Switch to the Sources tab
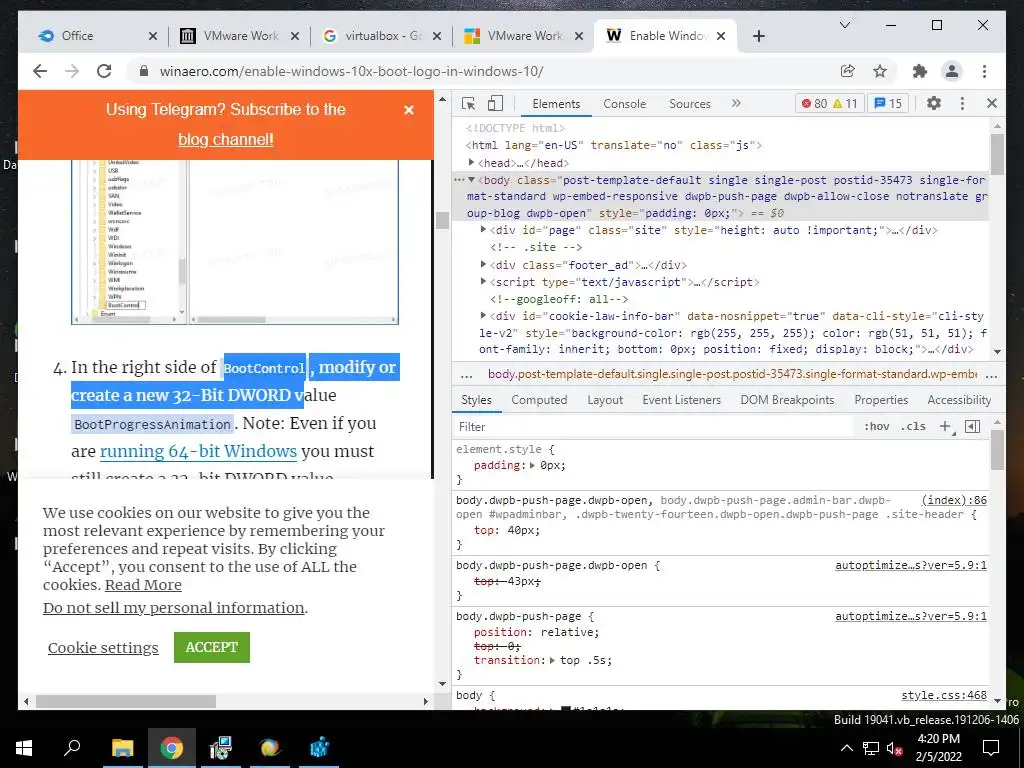The image size is (1024, 768). (x=690, y=104)
